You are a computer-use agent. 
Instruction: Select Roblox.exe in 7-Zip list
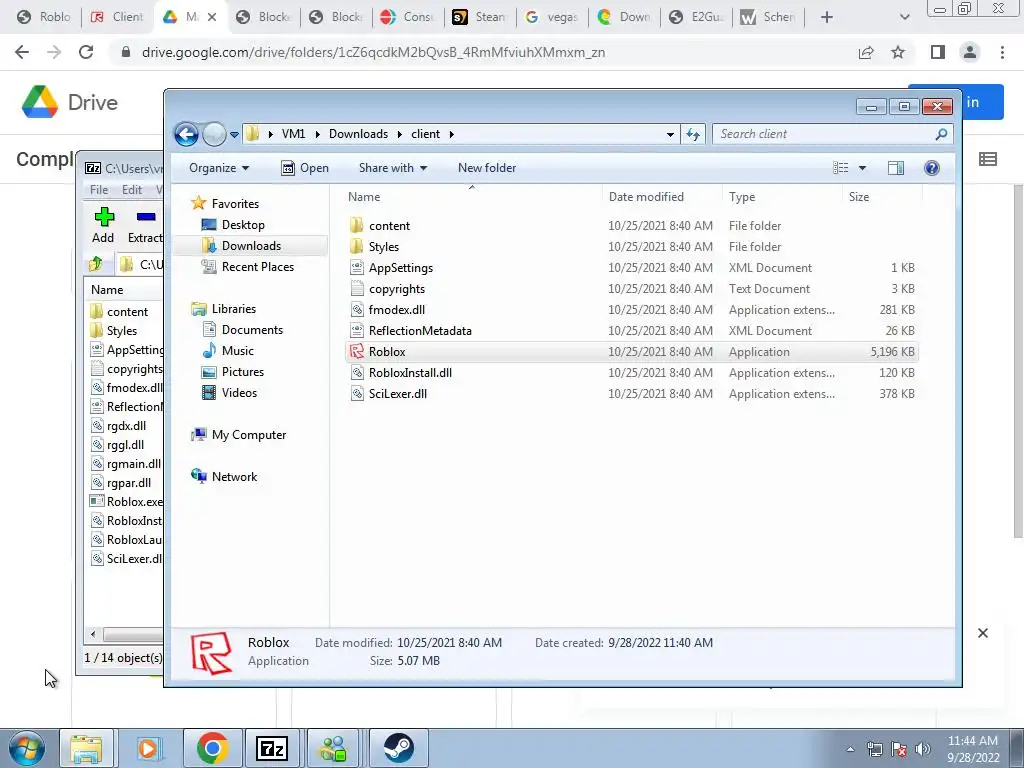pos(126,502)
